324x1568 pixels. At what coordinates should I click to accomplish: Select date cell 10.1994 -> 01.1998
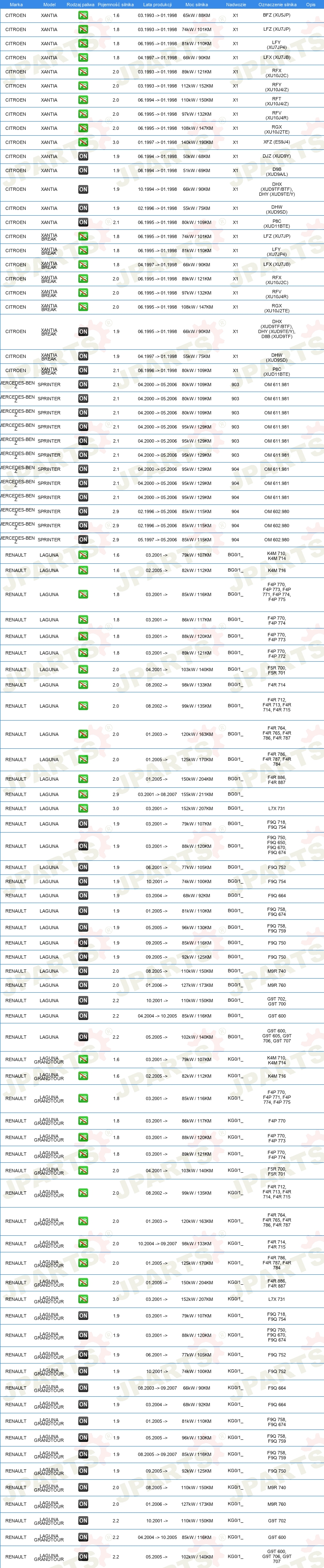tap(157, 189)
